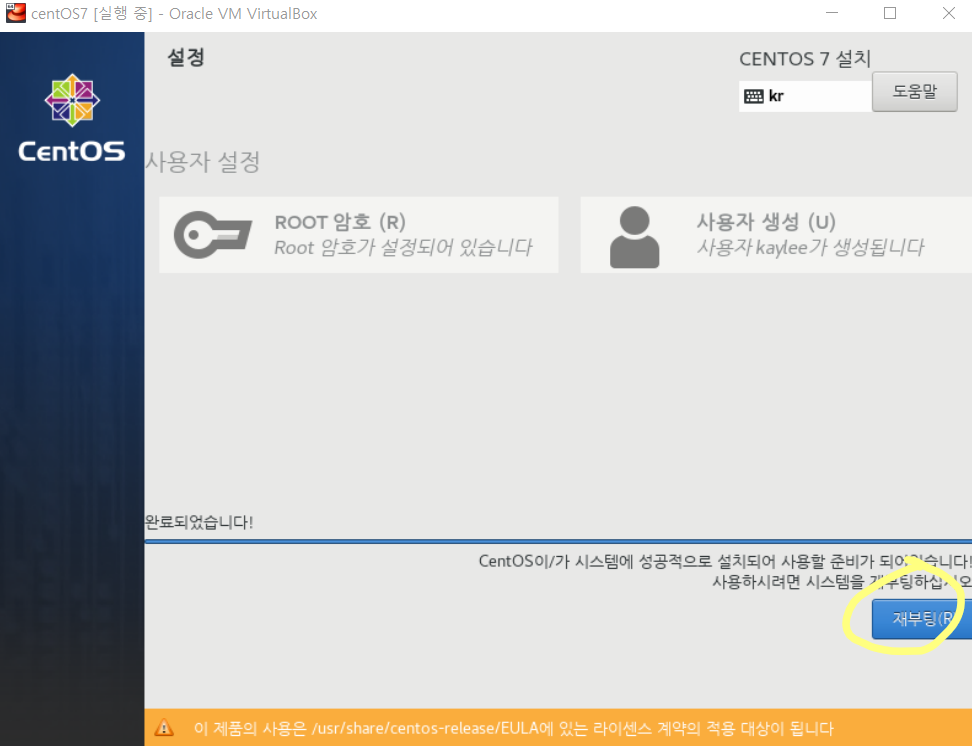Open the 도움말 help button
Image resolution: width=972 pixels, height=746 pixels.
[x=914, y=92]
